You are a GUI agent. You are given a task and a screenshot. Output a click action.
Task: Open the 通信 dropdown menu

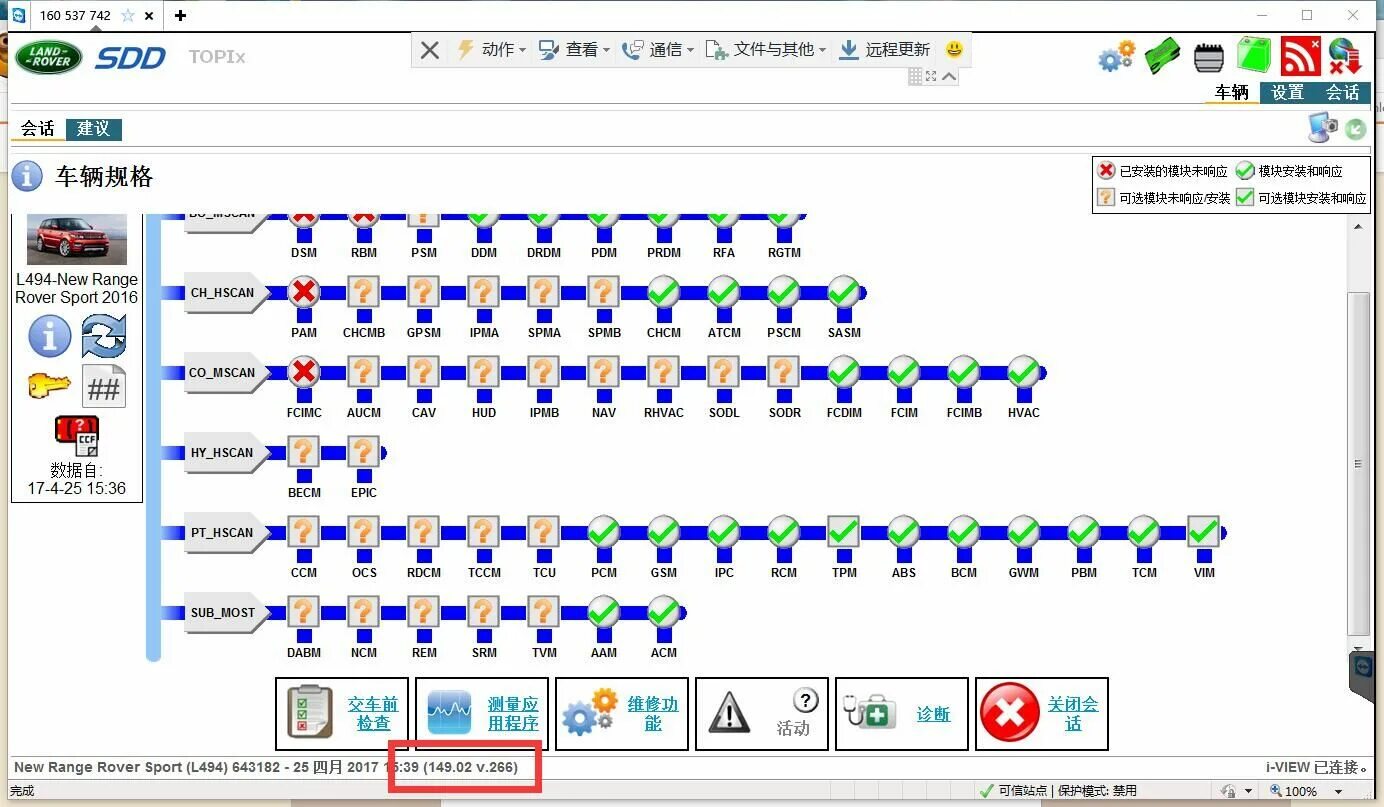(658, 50)
